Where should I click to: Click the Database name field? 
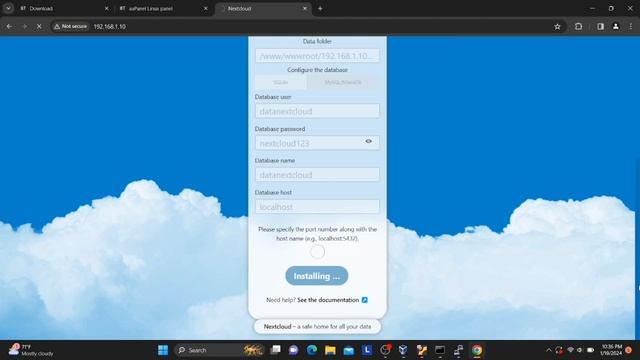pos(317,175)
